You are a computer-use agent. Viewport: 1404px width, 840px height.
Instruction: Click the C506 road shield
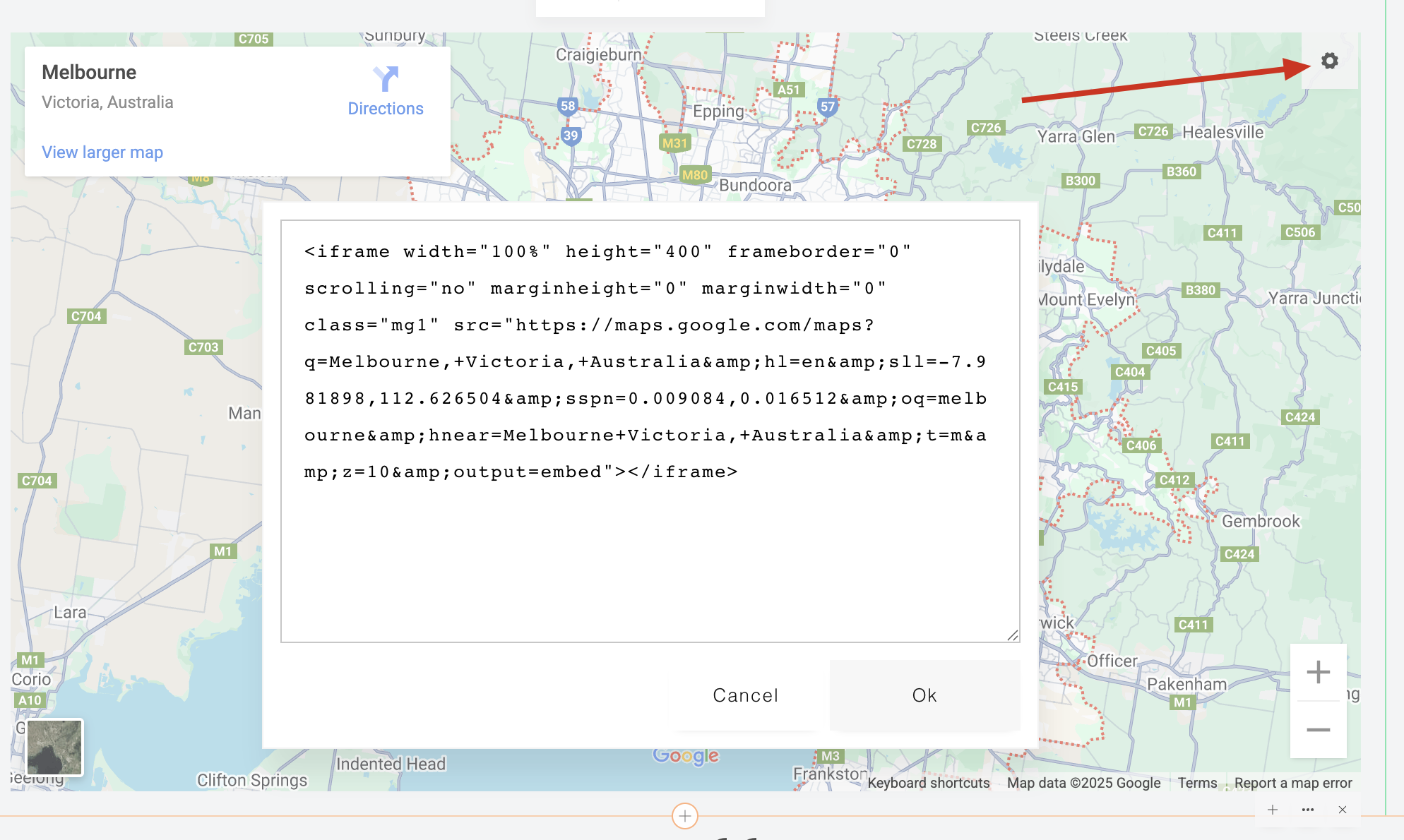pyautogui.click(x=1300, y=232)
